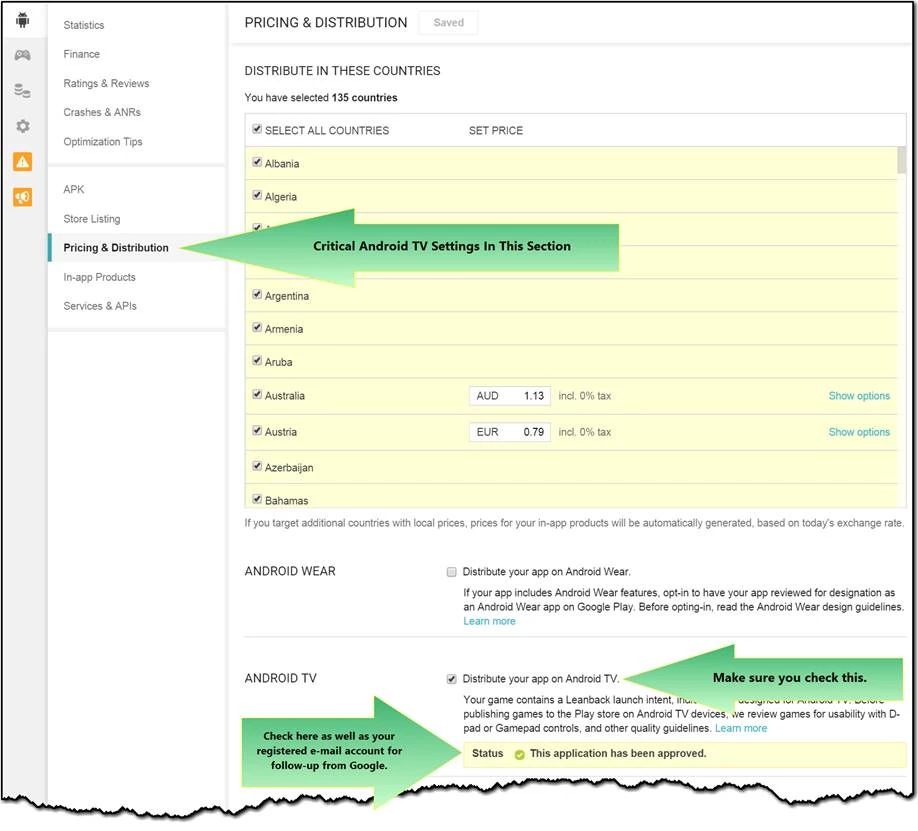Click the approved status green check icon

[519, 755]
